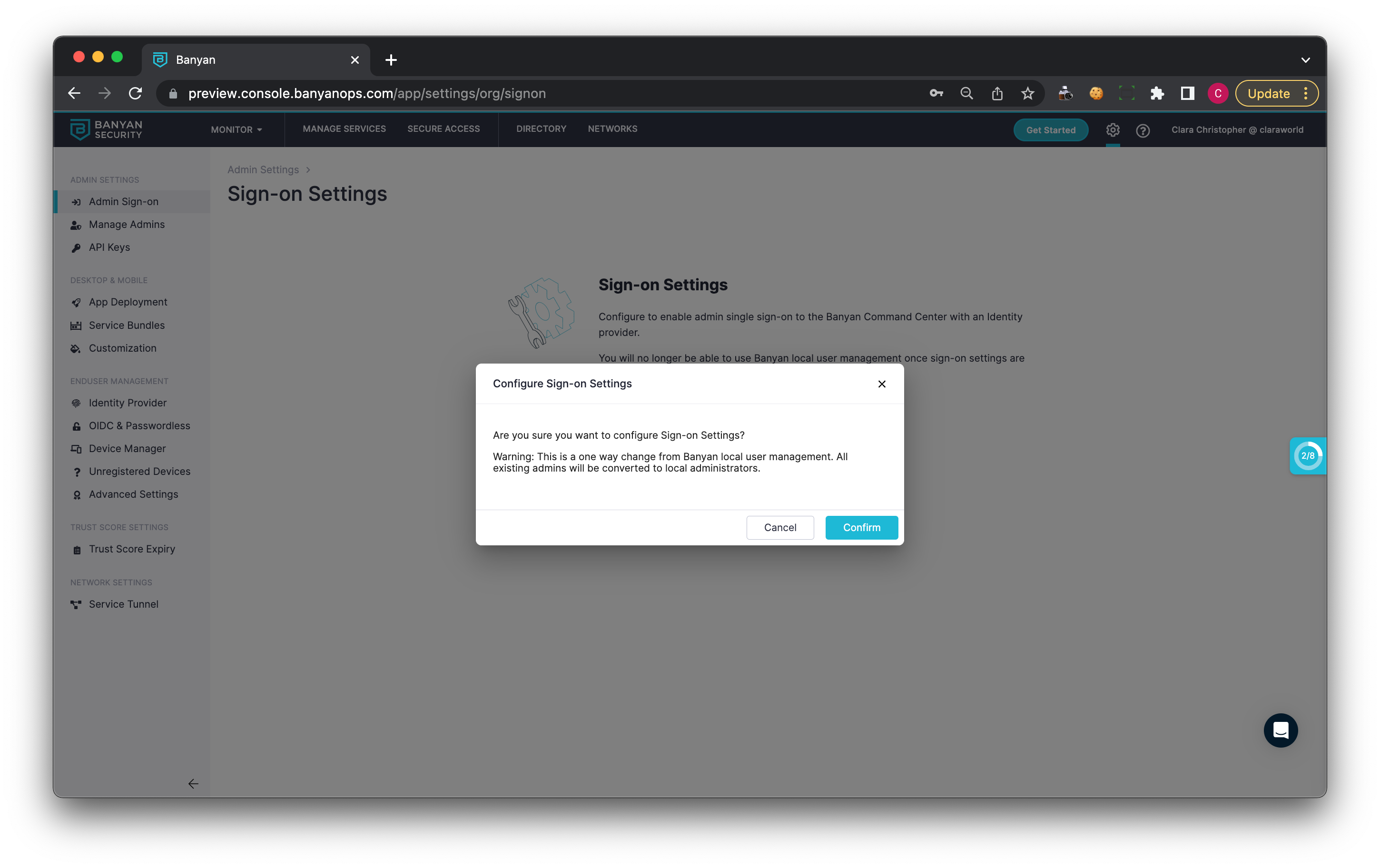Open the Manage Services menu
Screen dimensions: 1380x868
click(344, 129)
